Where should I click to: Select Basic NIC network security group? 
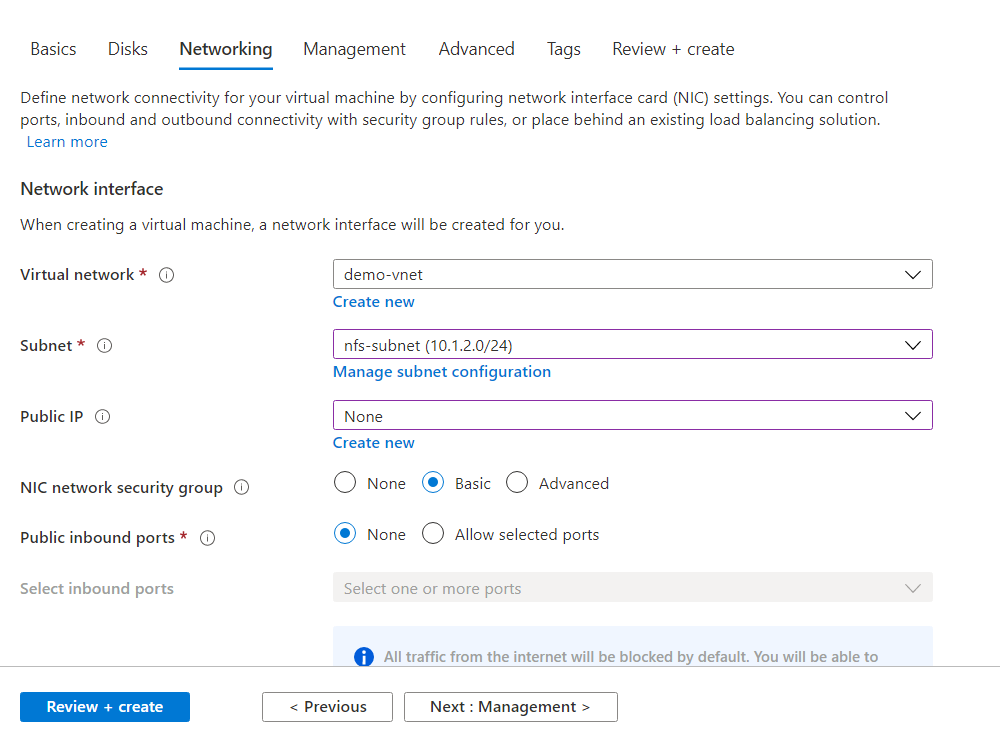click(433, 483)
